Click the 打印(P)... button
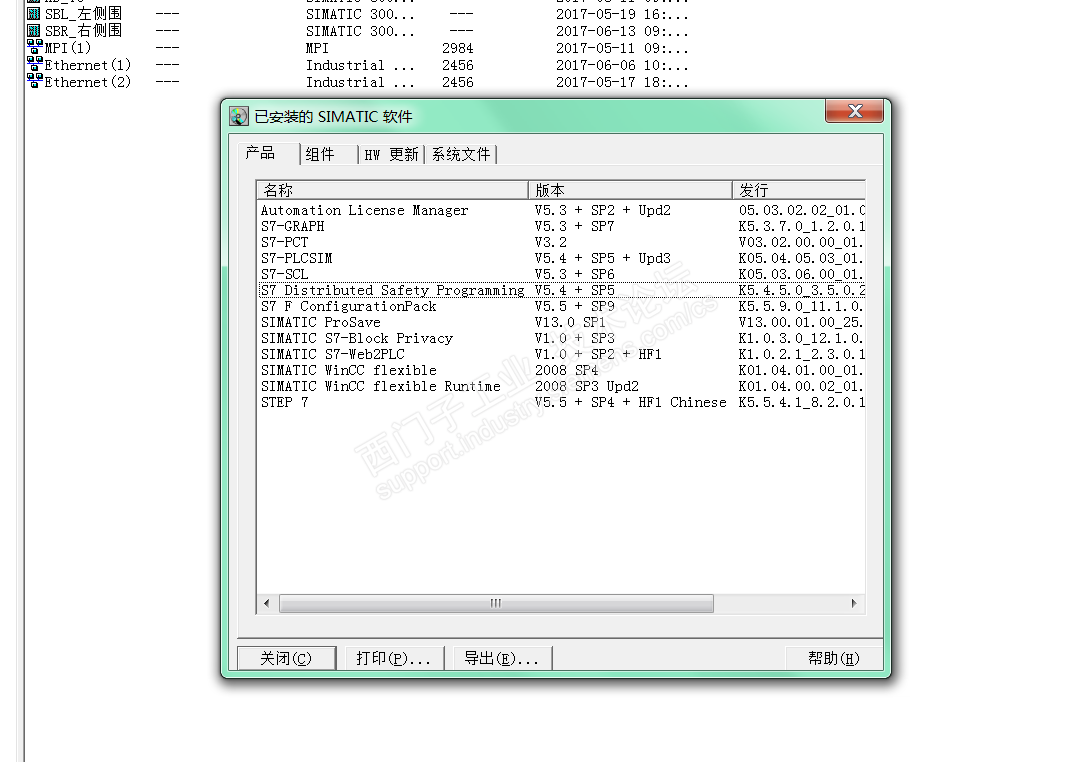The width and height of the screenshot is (1072, 762). [394, 658]
